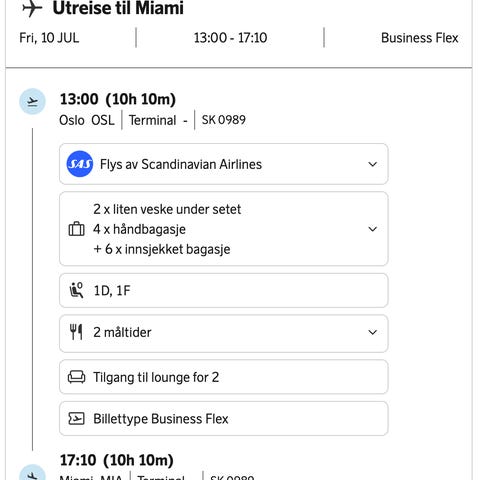480x480 pixels.
Task: Click the 13:00 - 17:10 time summary
Action: (230, 38)
